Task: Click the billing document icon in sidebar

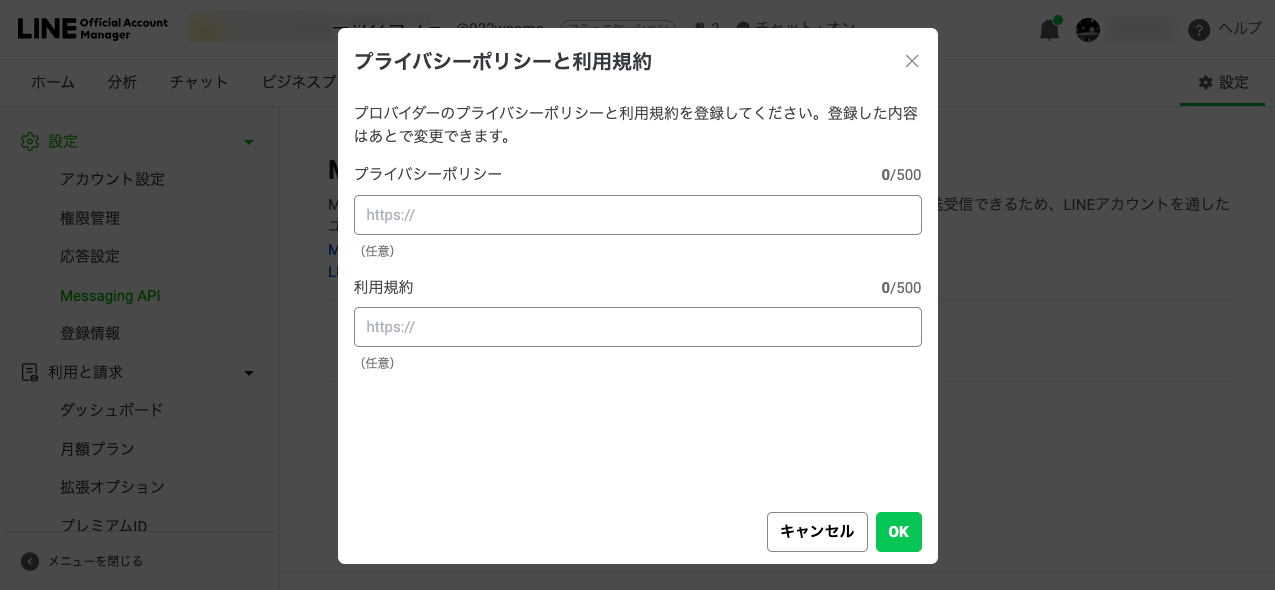Action: pyautogui.click(x=30, y=372)
